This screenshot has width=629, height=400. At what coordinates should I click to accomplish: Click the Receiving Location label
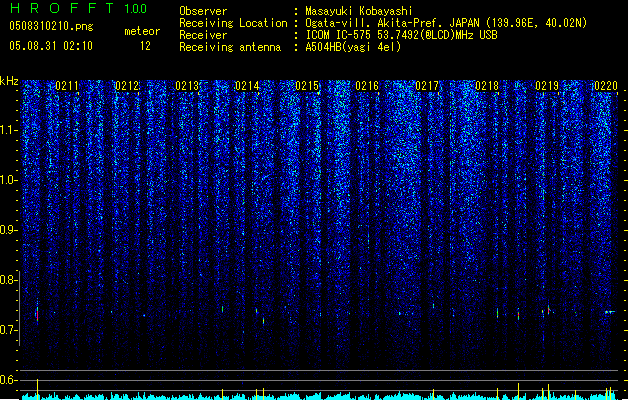(x=233, y=23)
